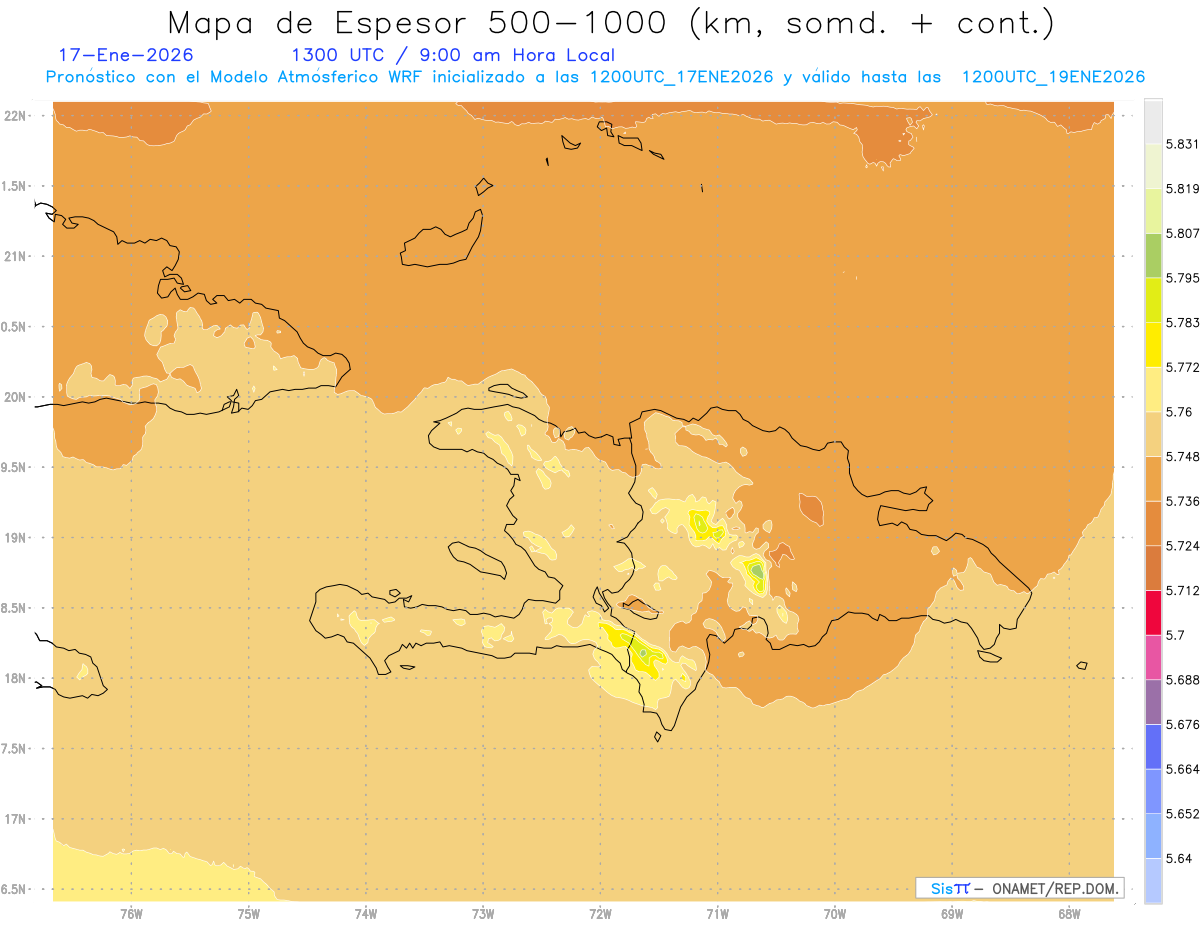Click the legend value "5.736"

pyautogui.click(x=1182, y=501)
